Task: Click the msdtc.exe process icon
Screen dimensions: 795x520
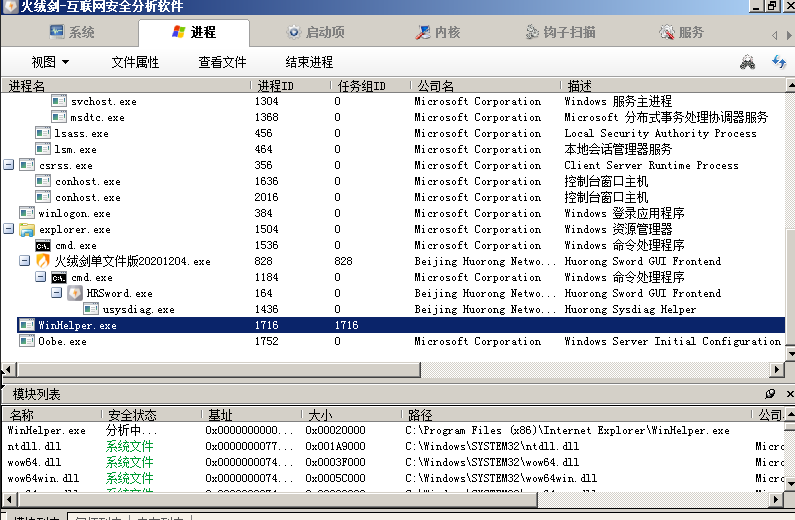Action: [59, 117]
